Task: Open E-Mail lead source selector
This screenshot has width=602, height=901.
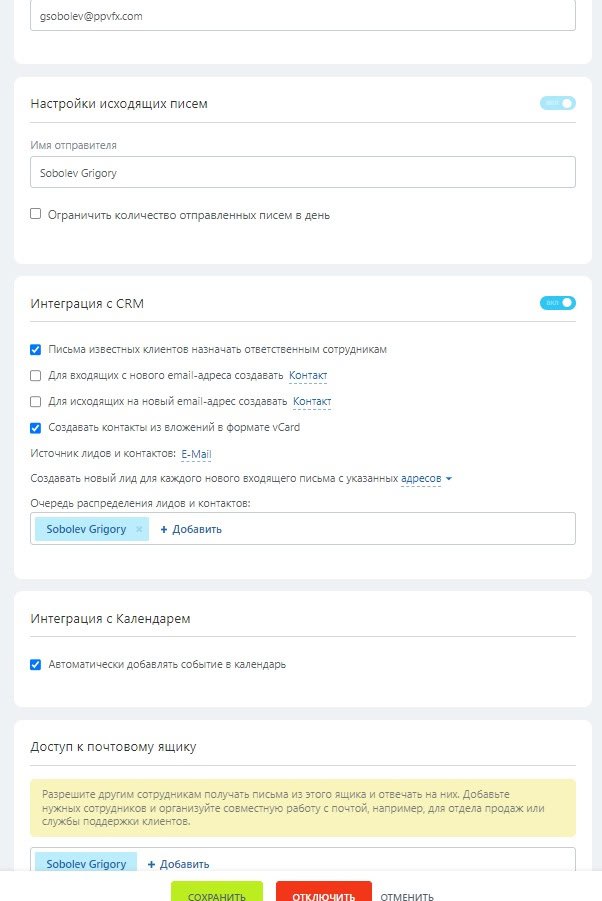Action: tap(196, 454)
